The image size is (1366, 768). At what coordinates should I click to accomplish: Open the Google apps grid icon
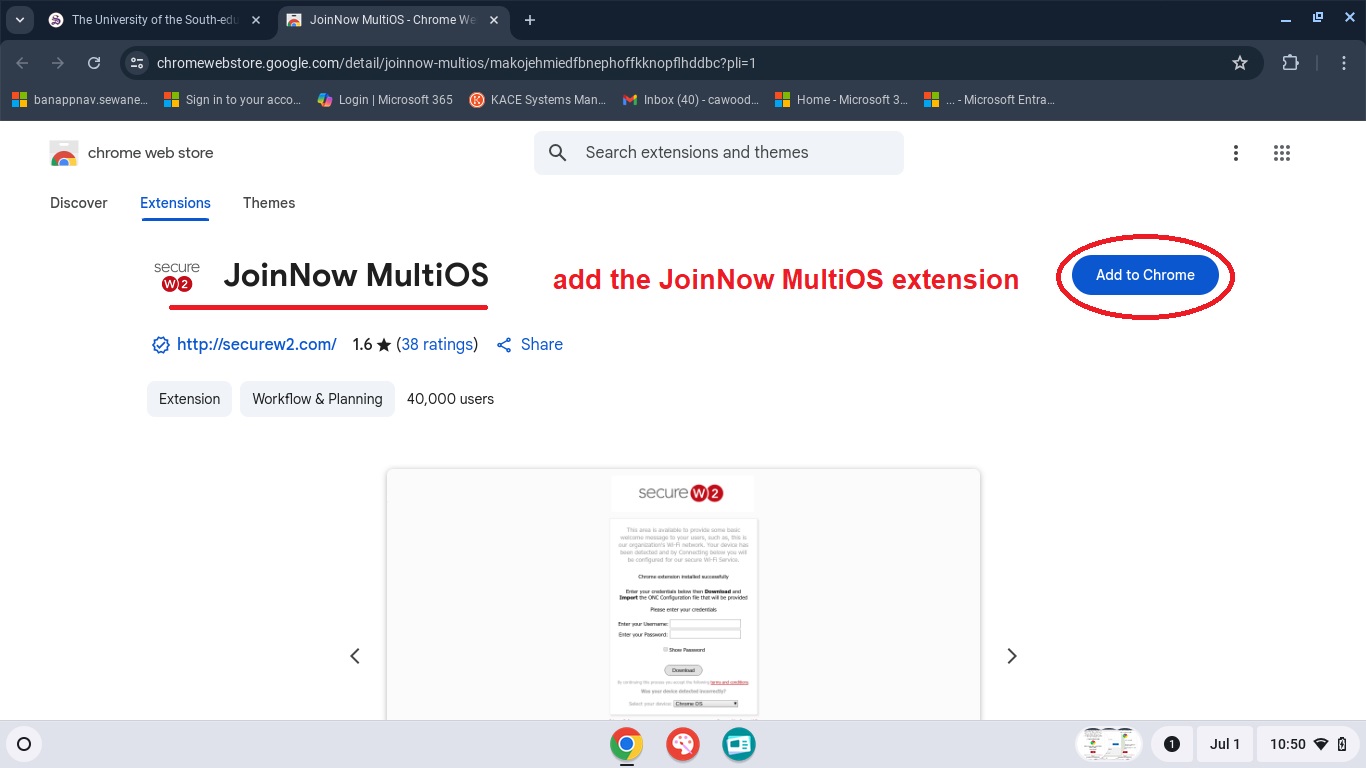(1282, 153)
